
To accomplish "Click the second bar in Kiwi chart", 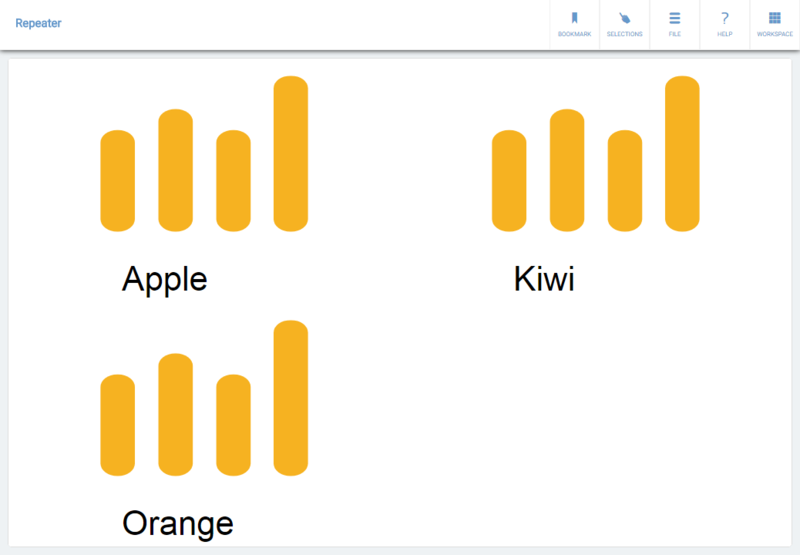I will [x=567, y=170].
